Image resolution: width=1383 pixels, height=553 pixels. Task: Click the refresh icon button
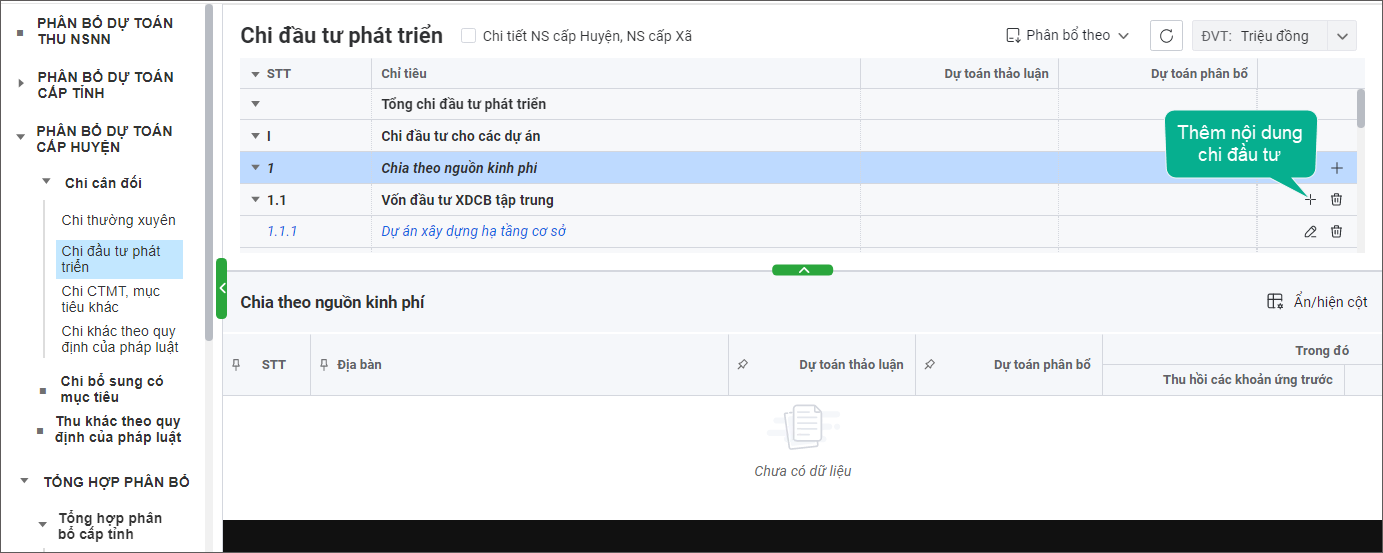[1166, 36]
